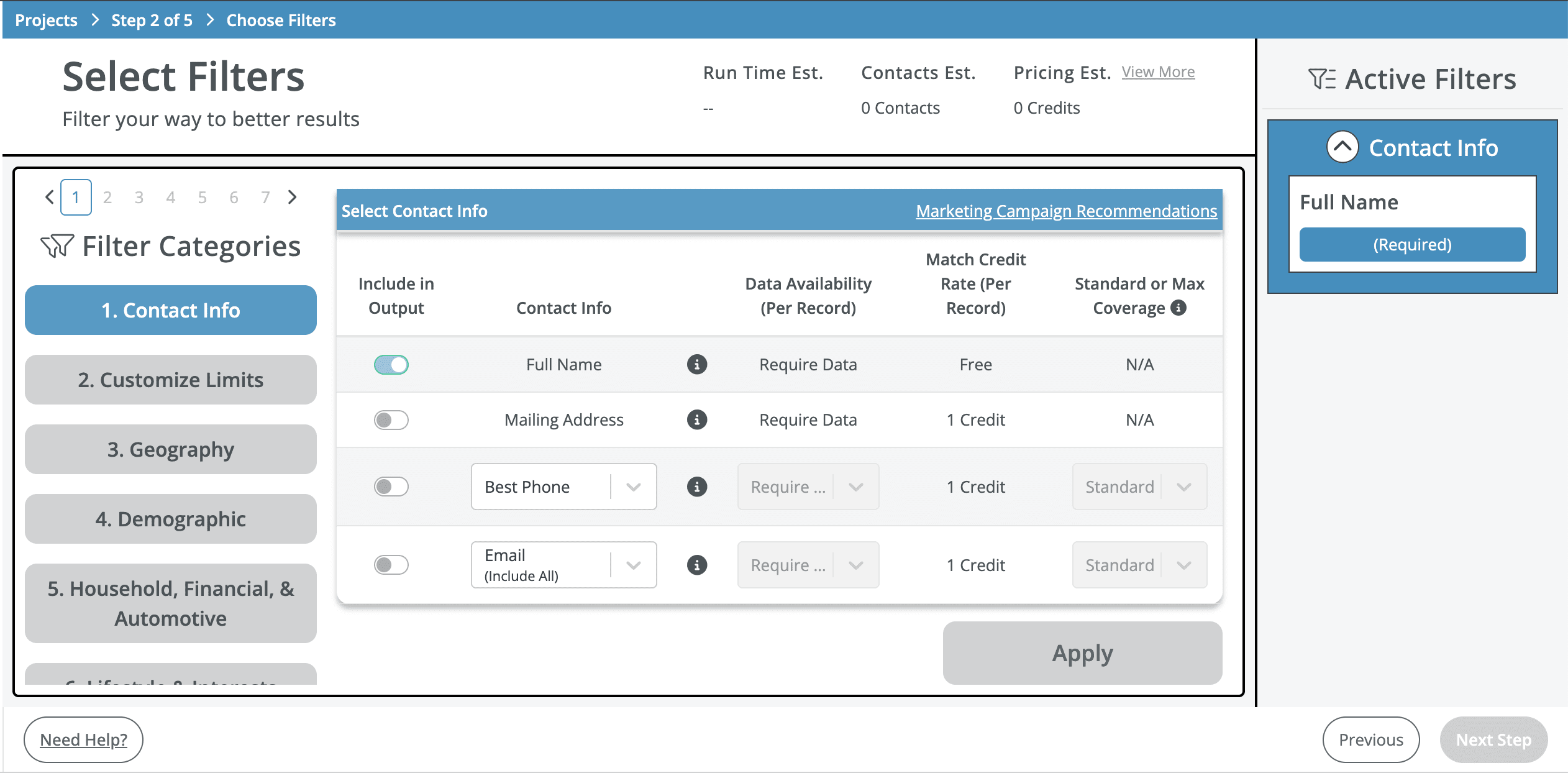The height and width of the screenshot is (773, 1568).
Task: Click the Standard or Max Coverage info icon
Action: point(1178,307)
